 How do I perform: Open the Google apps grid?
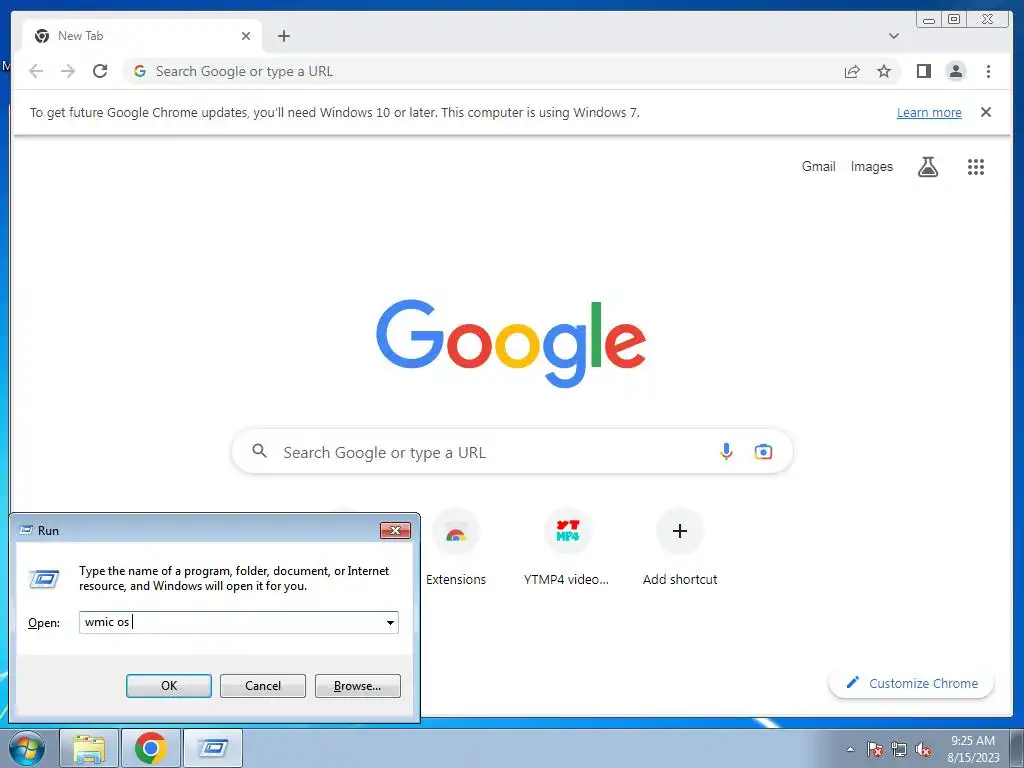click(x=976, y=167)
